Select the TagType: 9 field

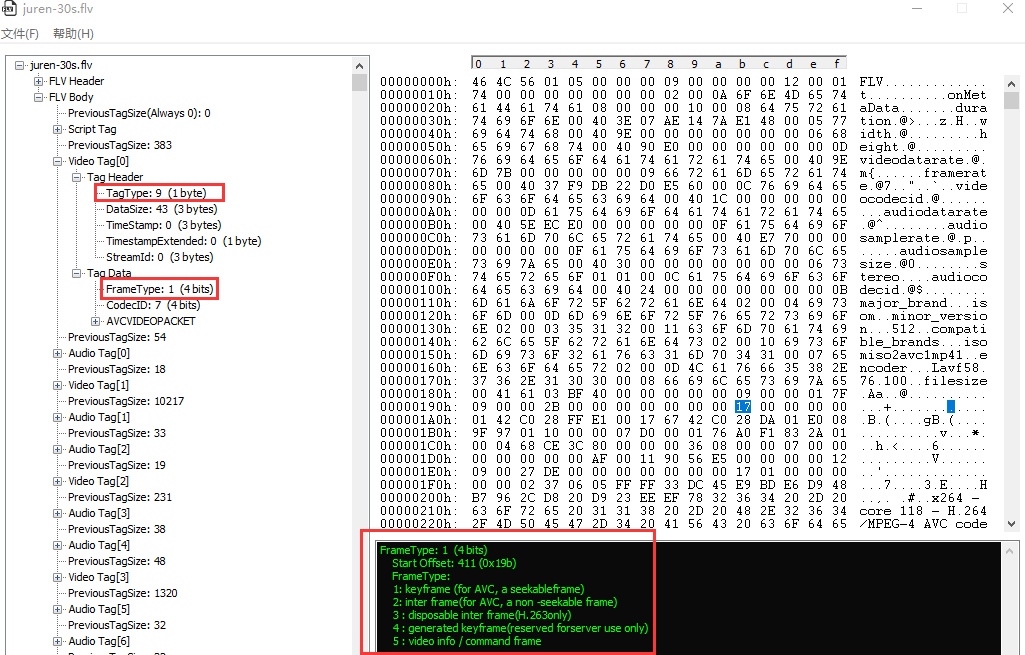pos(161,193)
